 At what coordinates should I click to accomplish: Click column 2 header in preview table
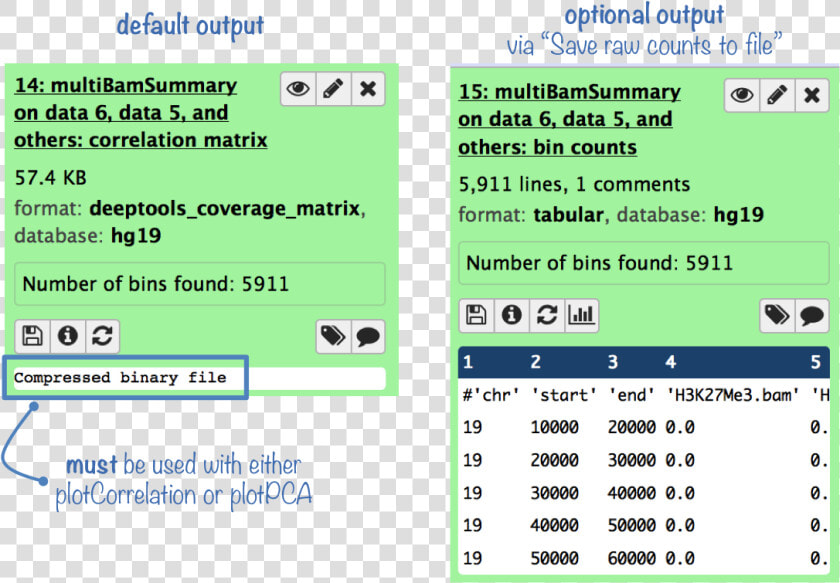coord(536,362)
